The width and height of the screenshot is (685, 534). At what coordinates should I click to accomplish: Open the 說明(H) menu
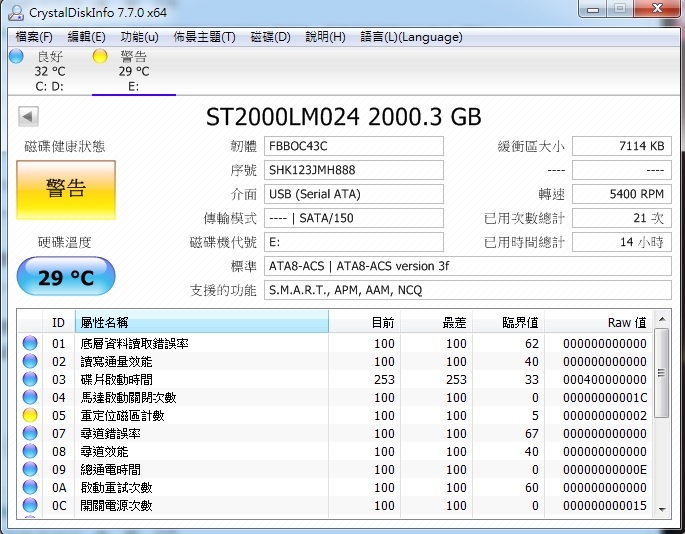click(325, 37)
